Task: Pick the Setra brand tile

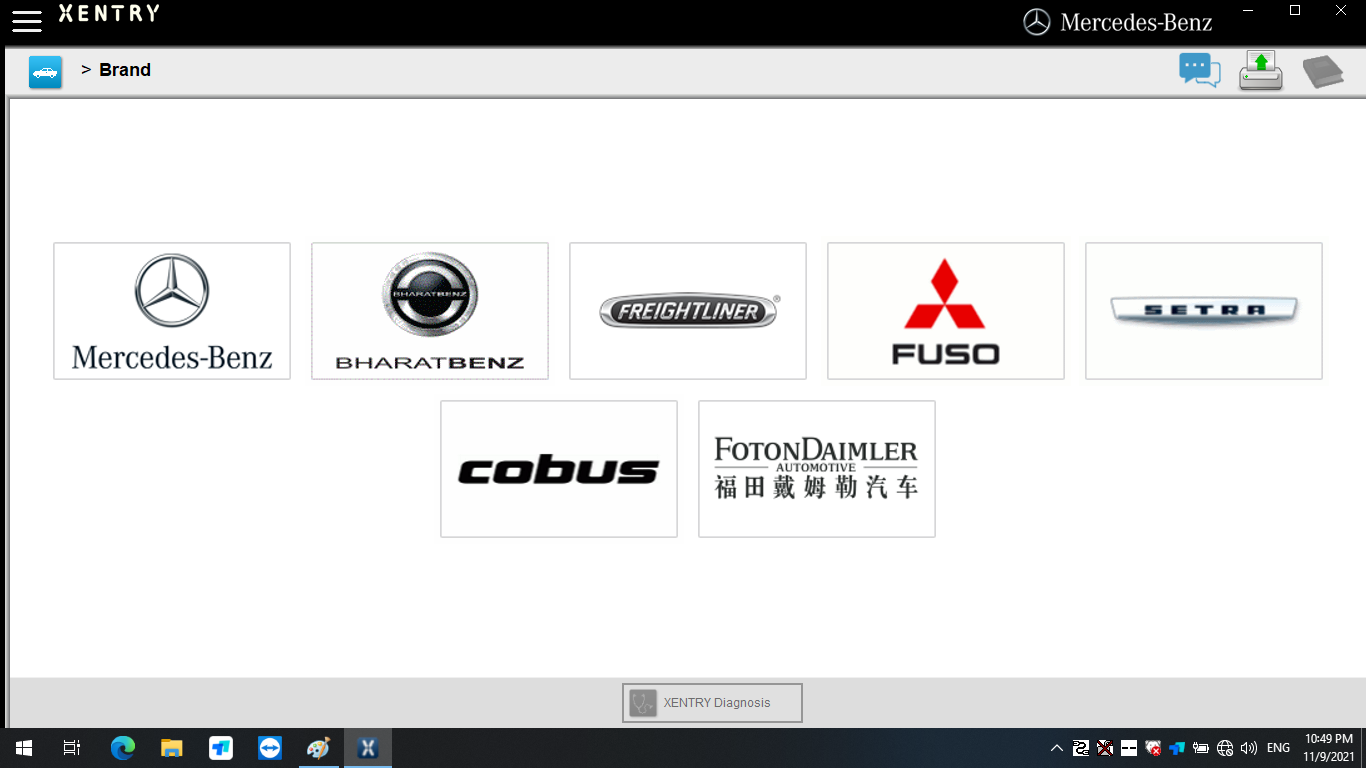Action: 1203,311
